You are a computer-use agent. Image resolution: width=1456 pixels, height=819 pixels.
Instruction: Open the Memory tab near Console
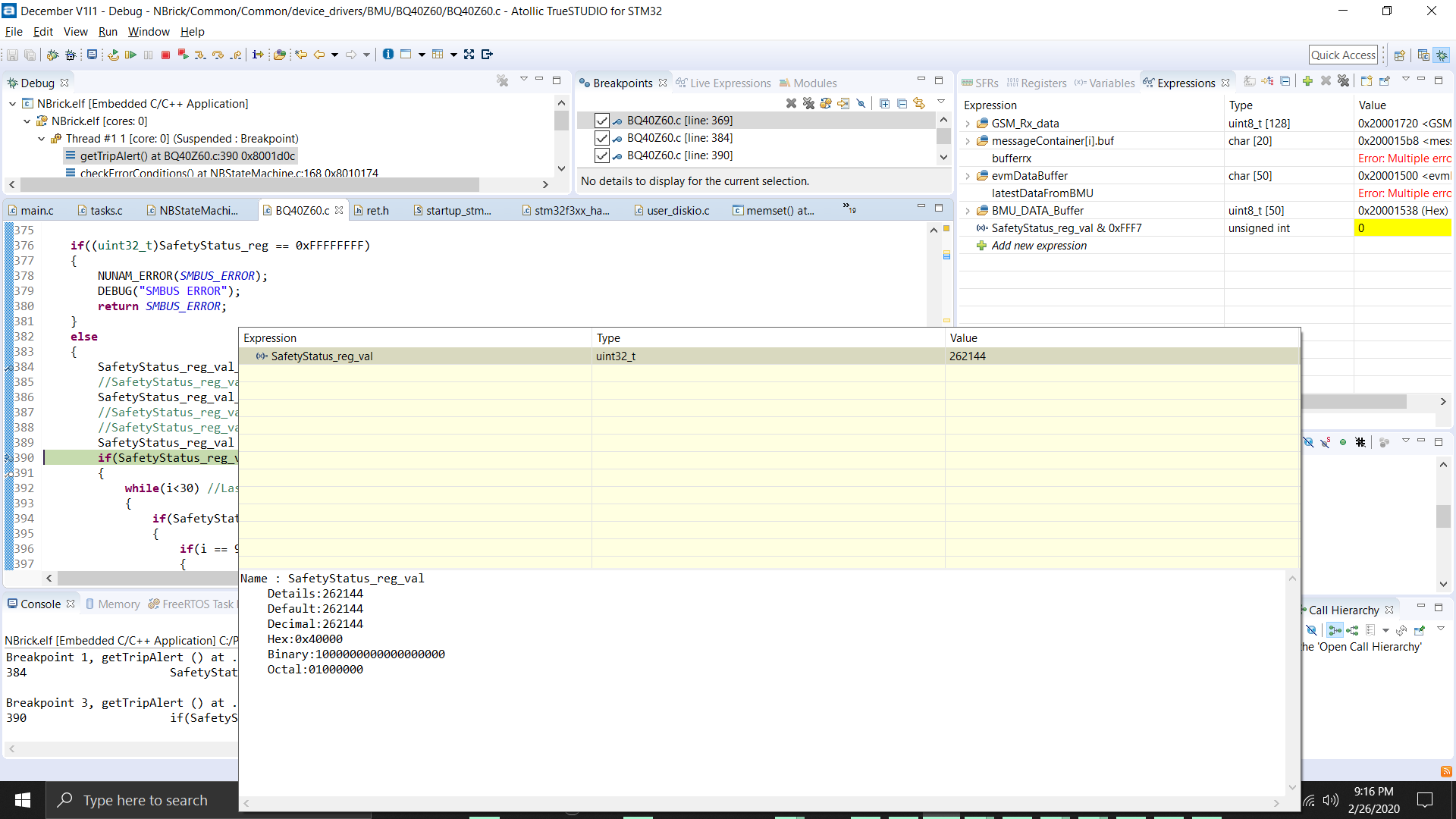coord(112,604)
